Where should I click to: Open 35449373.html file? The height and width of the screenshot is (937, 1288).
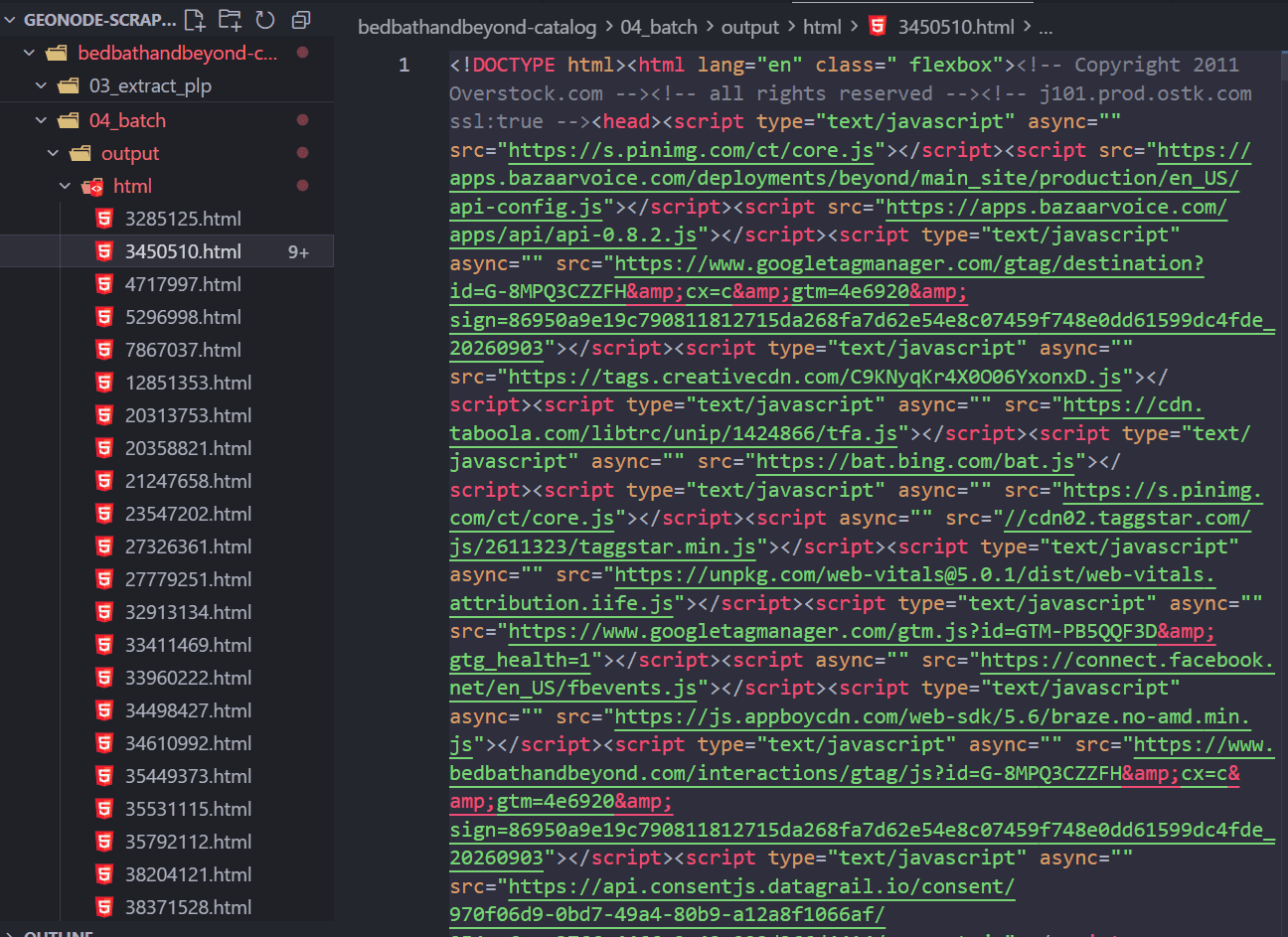(188, 776)
